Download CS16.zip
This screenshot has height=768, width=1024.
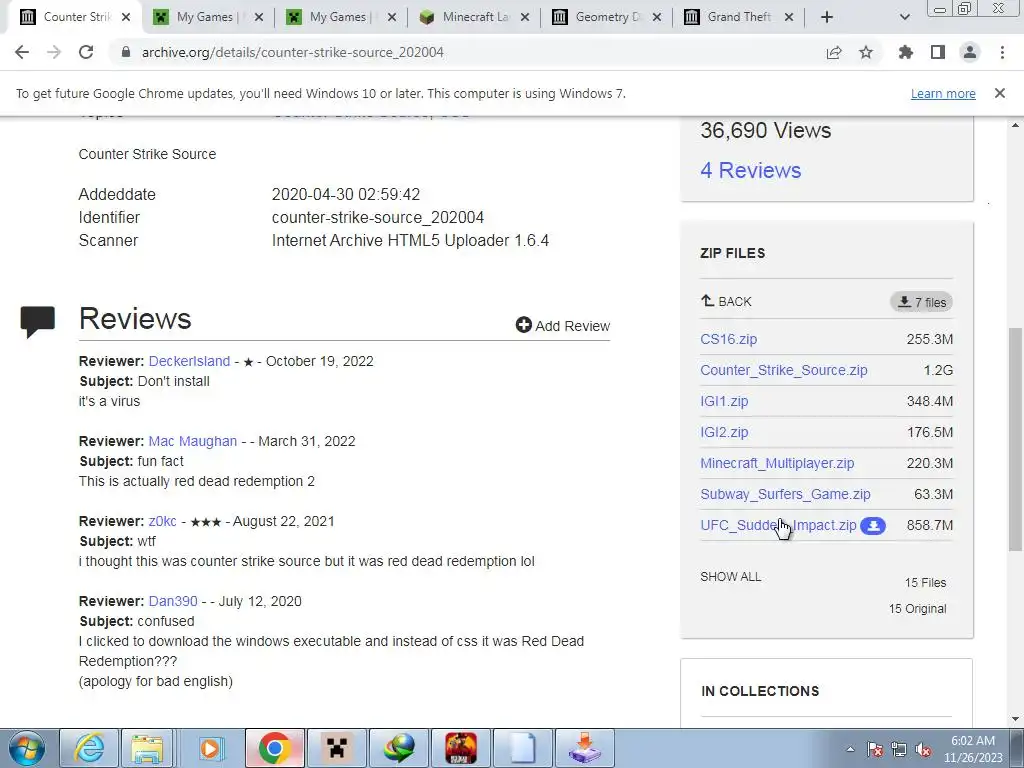point(728,339)
